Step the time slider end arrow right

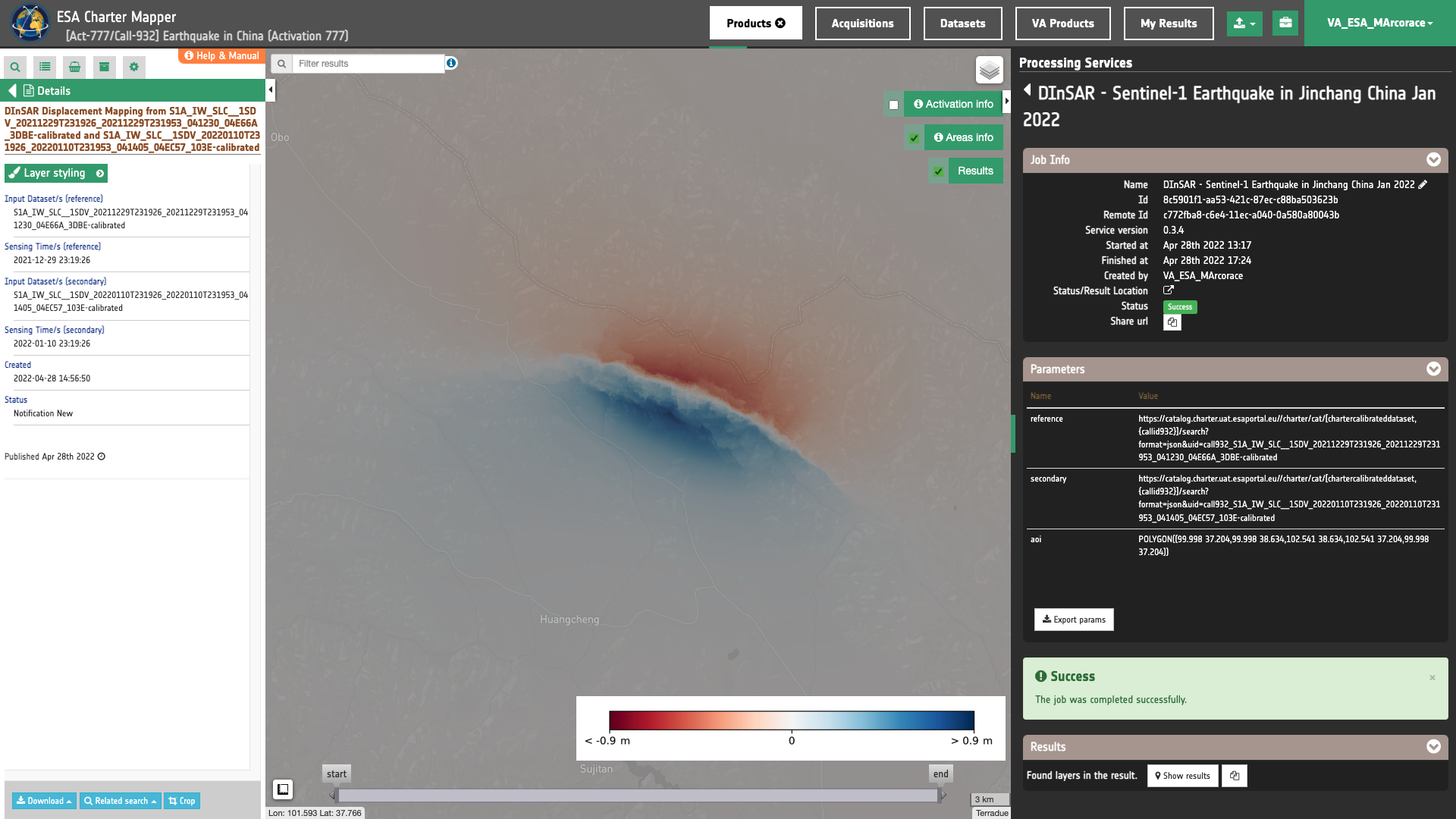tap(943, 795)
